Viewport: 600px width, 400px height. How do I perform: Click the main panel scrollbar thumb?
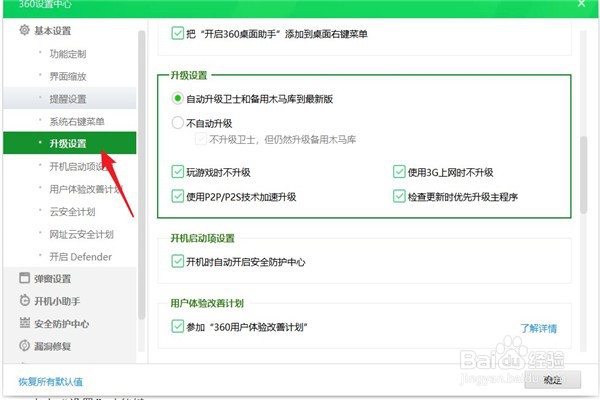tap(583, 174)
